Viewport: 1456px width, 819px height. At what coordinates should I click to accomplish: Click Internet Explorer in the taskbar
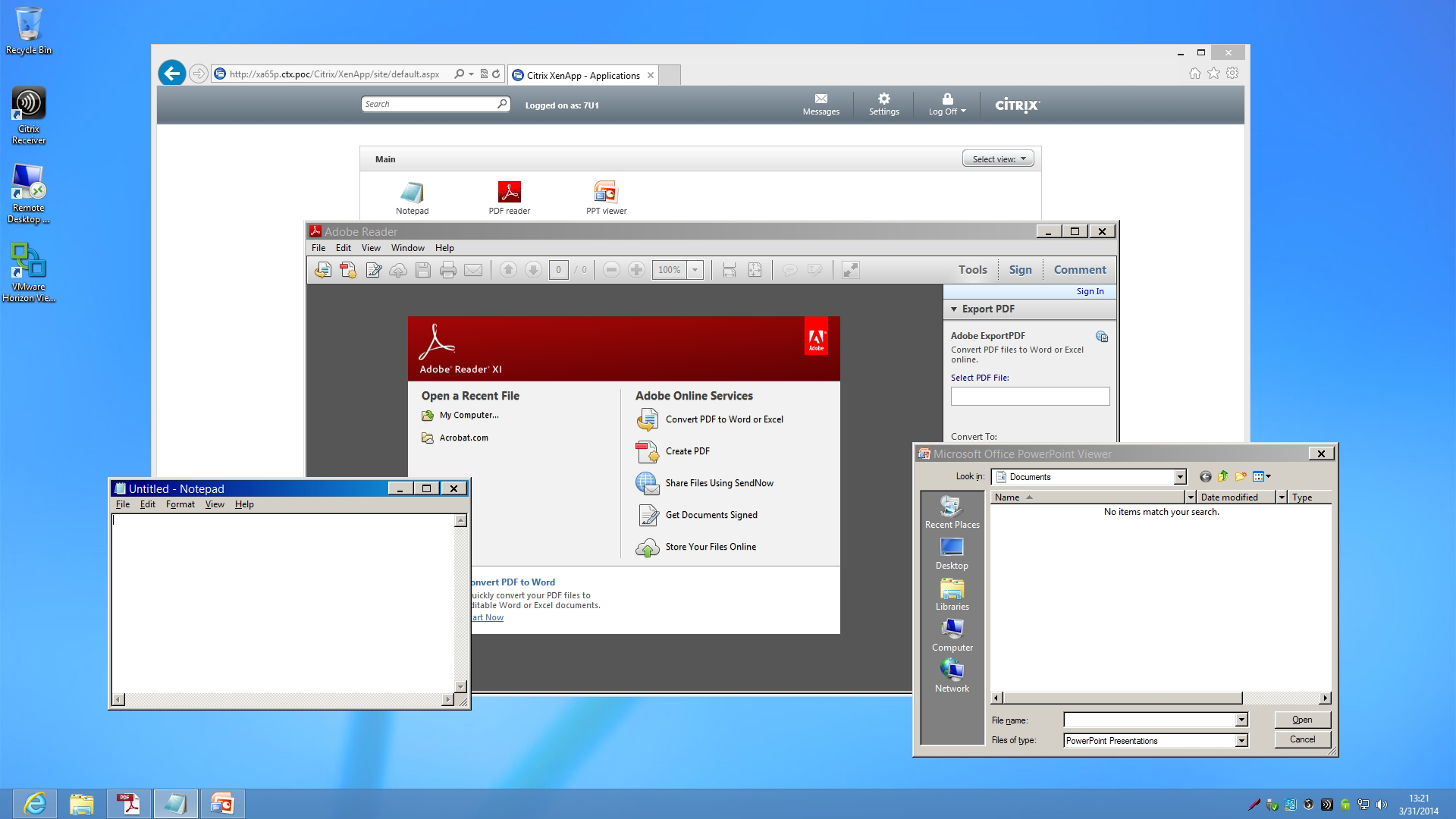pos(35,803)
